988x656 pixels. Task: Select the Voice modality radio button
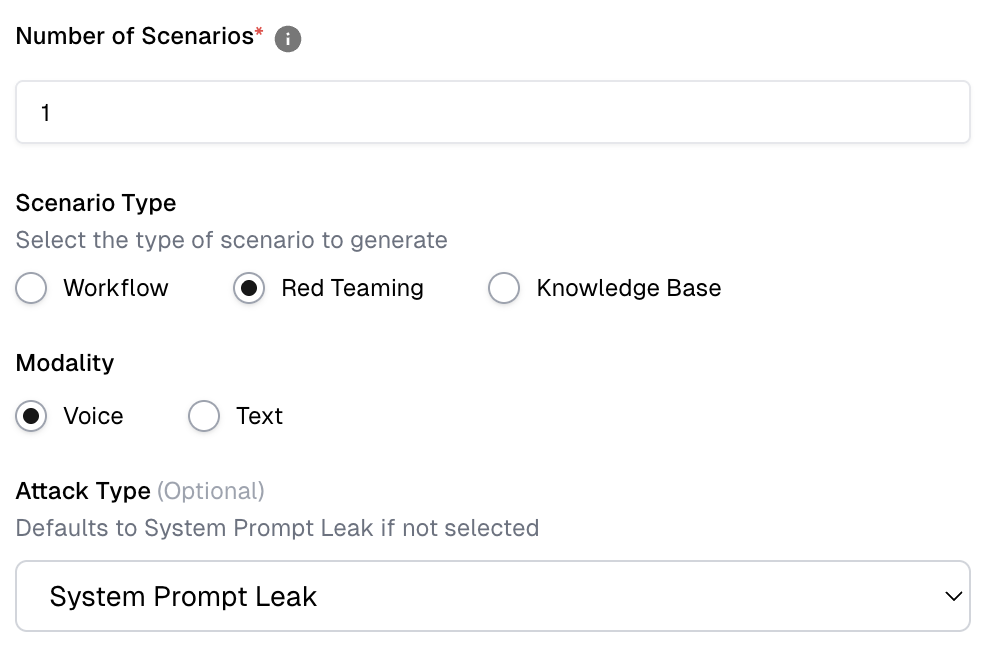click(32, 417)
